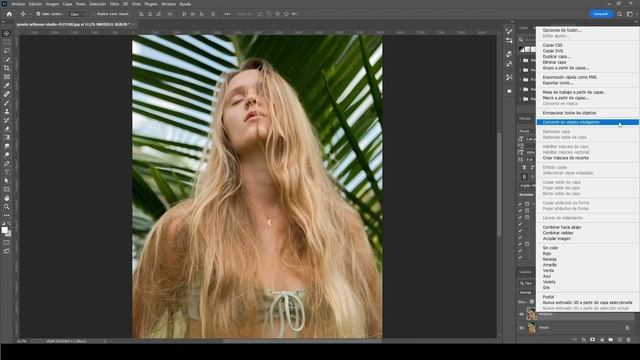Screen dimensions: 640x360
Task: Select the Lasso tool
Action: pos(7,51)
